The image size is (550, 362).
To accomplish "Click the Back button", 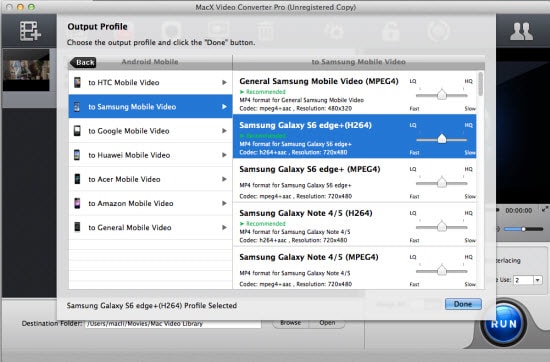I will click(x=83, y=62).
